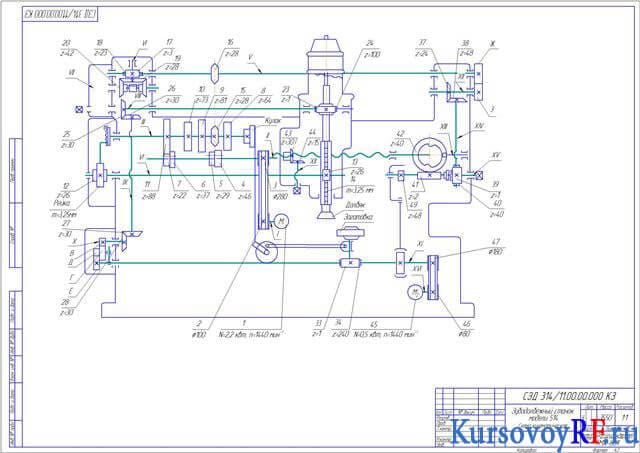The image size is (640, 453).
Task: Select the shaft 'V' Roman numeral label
Action: [250, 58]
